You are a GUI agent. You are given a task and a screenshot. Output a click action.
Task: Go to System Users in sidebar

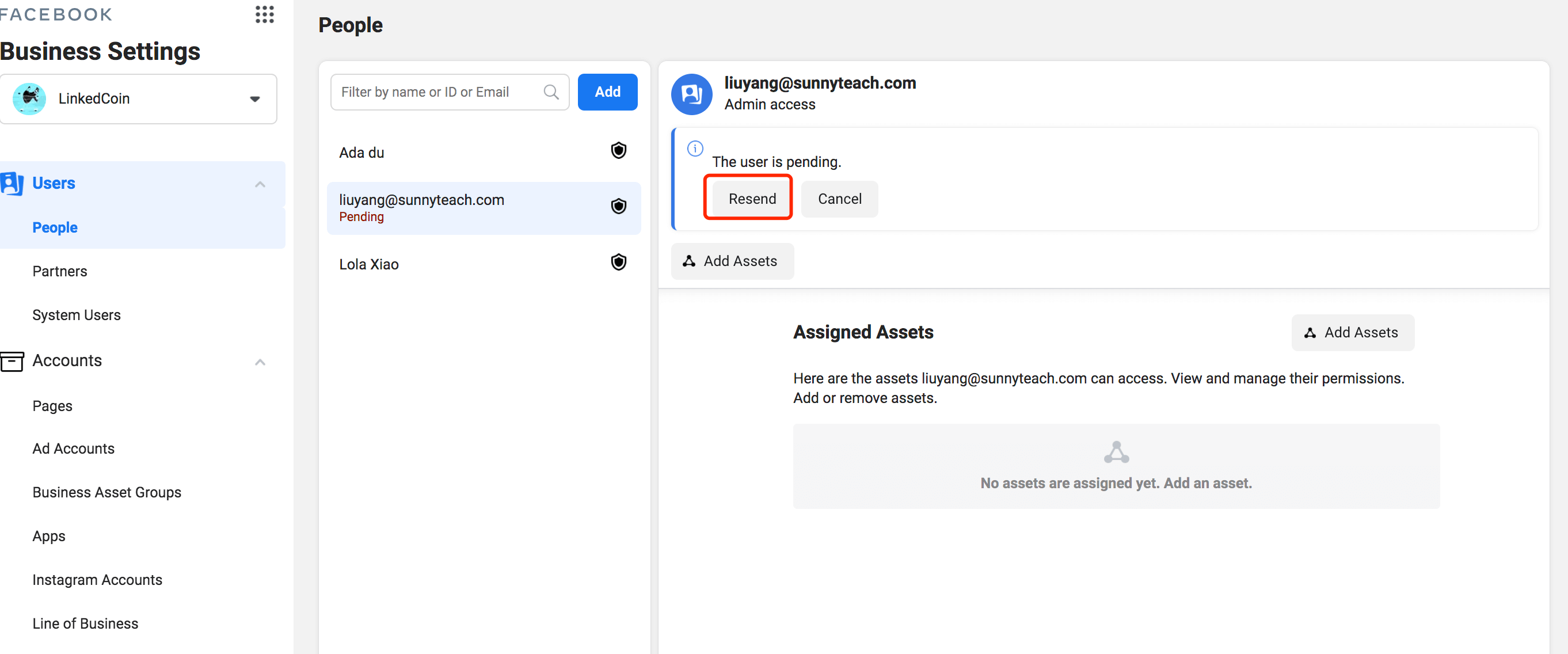76,315
